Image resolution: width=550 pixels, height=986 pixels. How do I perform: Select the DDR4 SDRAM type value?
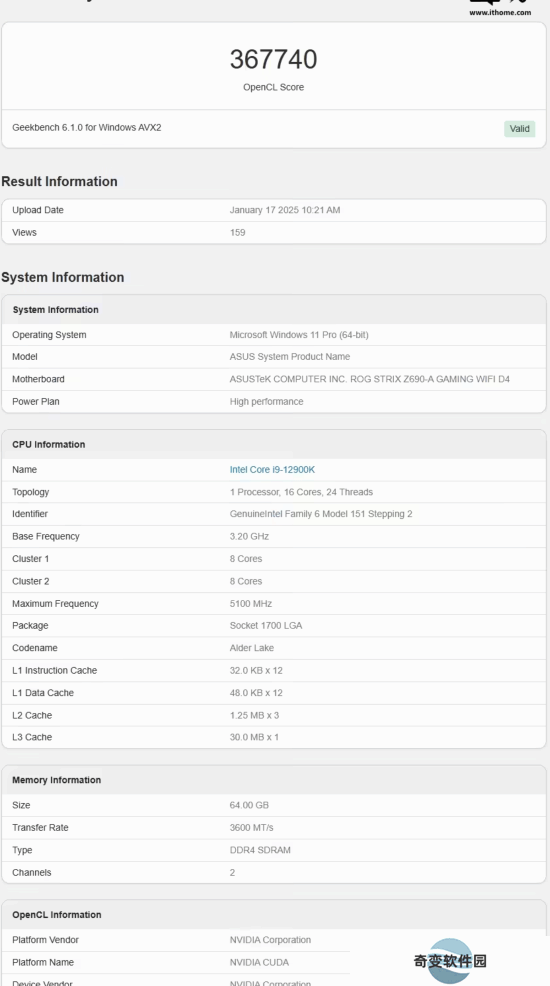(x=260, y=850)
